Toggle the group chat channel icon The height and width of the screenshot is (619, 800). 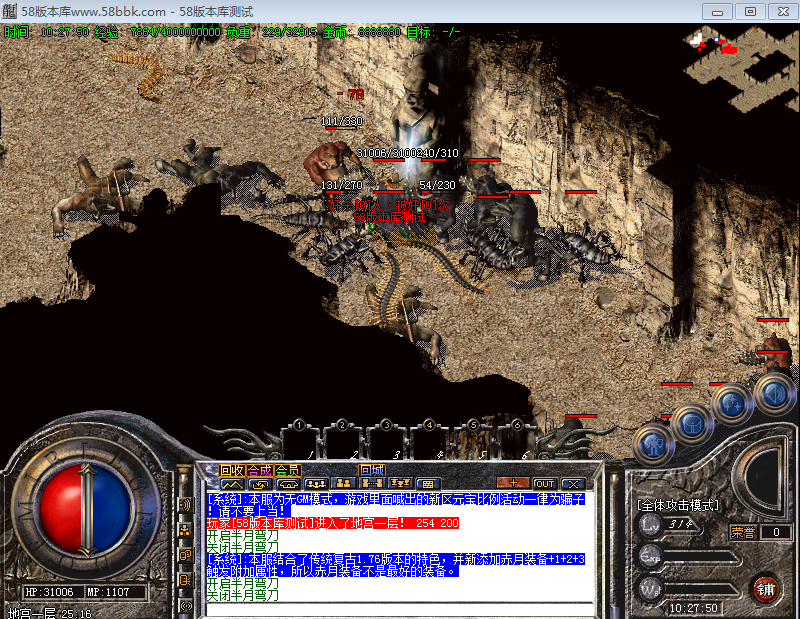pos(185,530)
